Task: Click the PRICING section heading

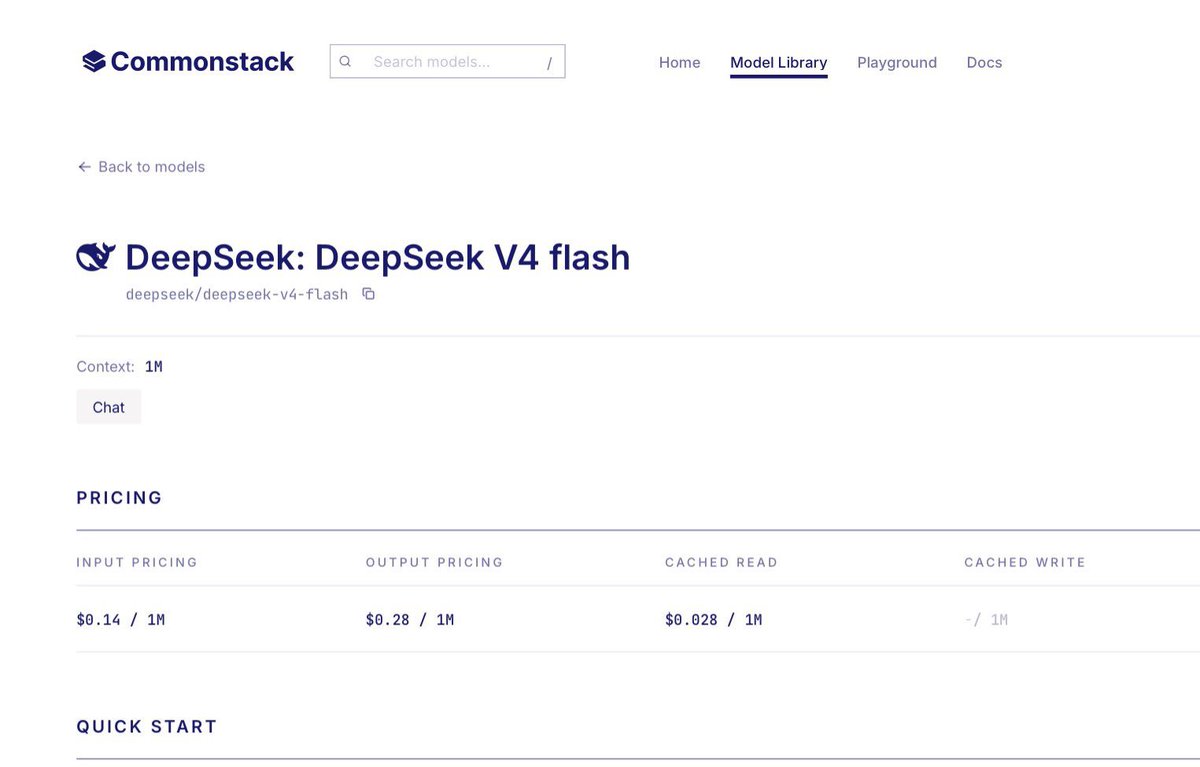Action: (x=119, y=498)
